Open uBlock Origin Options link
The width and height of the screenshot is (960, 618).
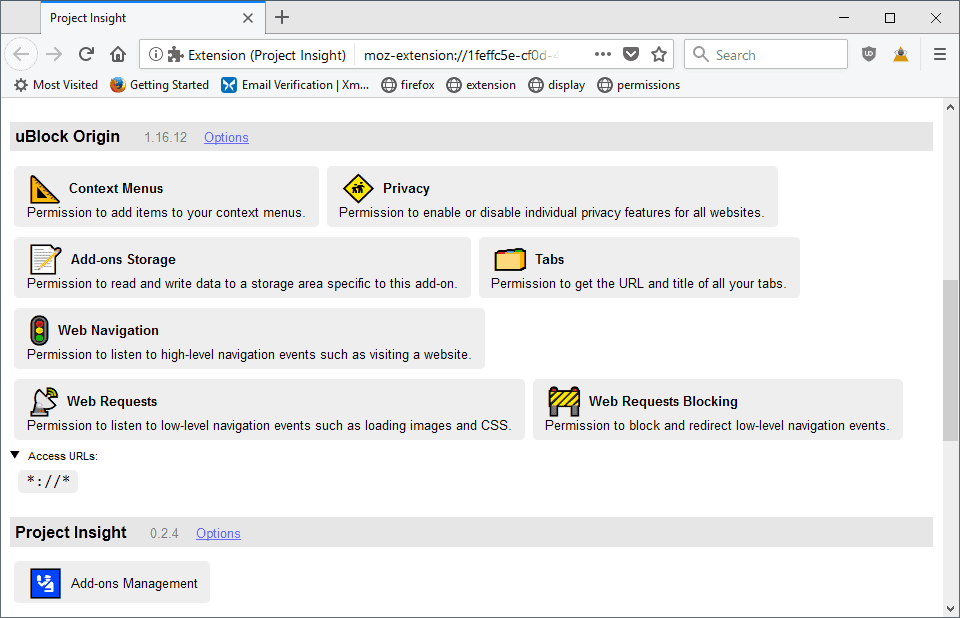click(x=227, y=137)
